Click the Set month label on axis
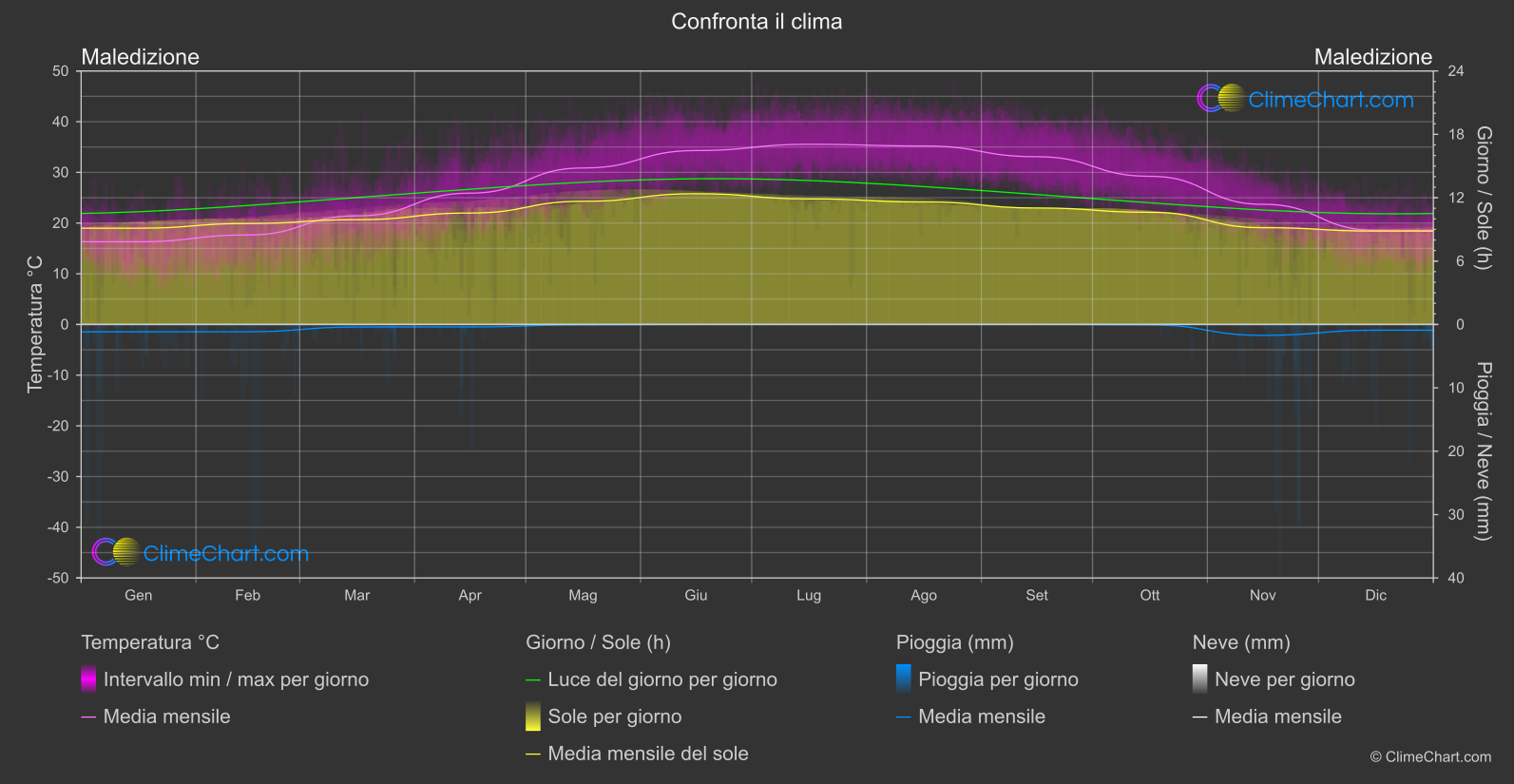This screenshot has width=1514, height=784. tap(1036, 595)
